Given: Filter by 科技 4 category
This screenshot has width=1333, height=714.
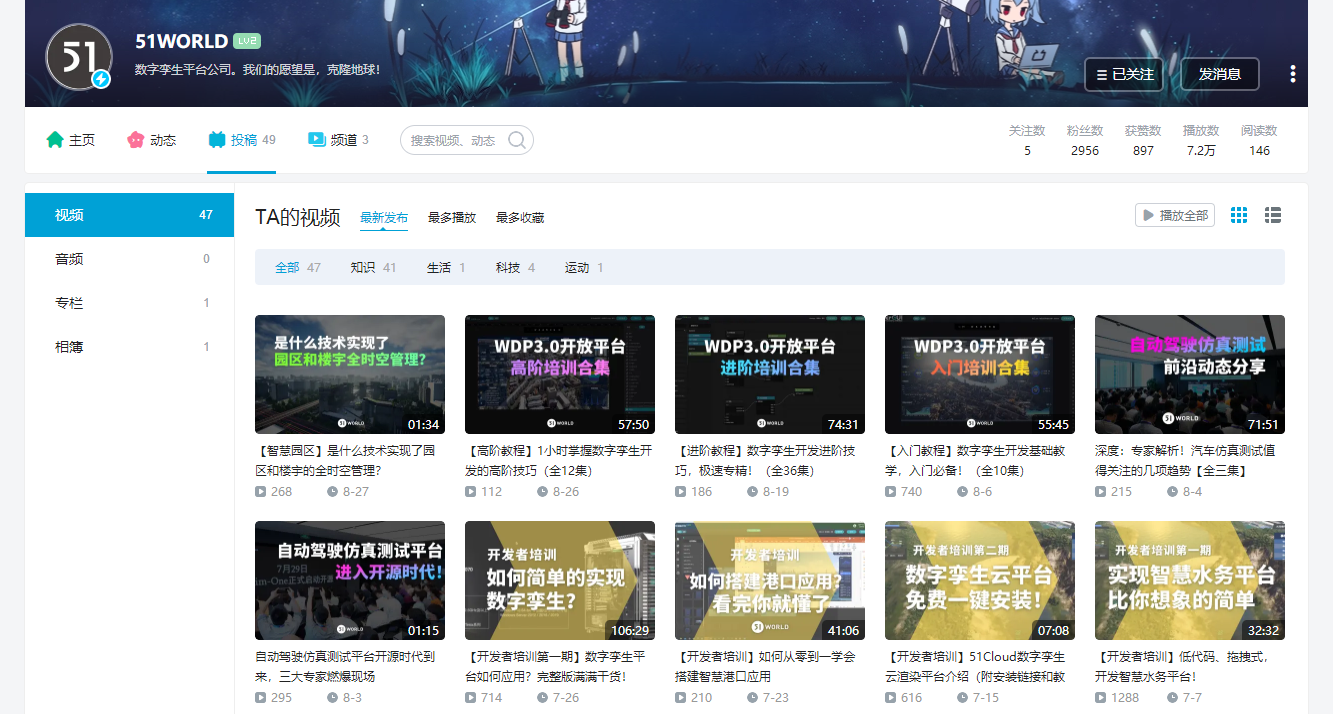Looking at the screenshot, I should tap(515, 268).
